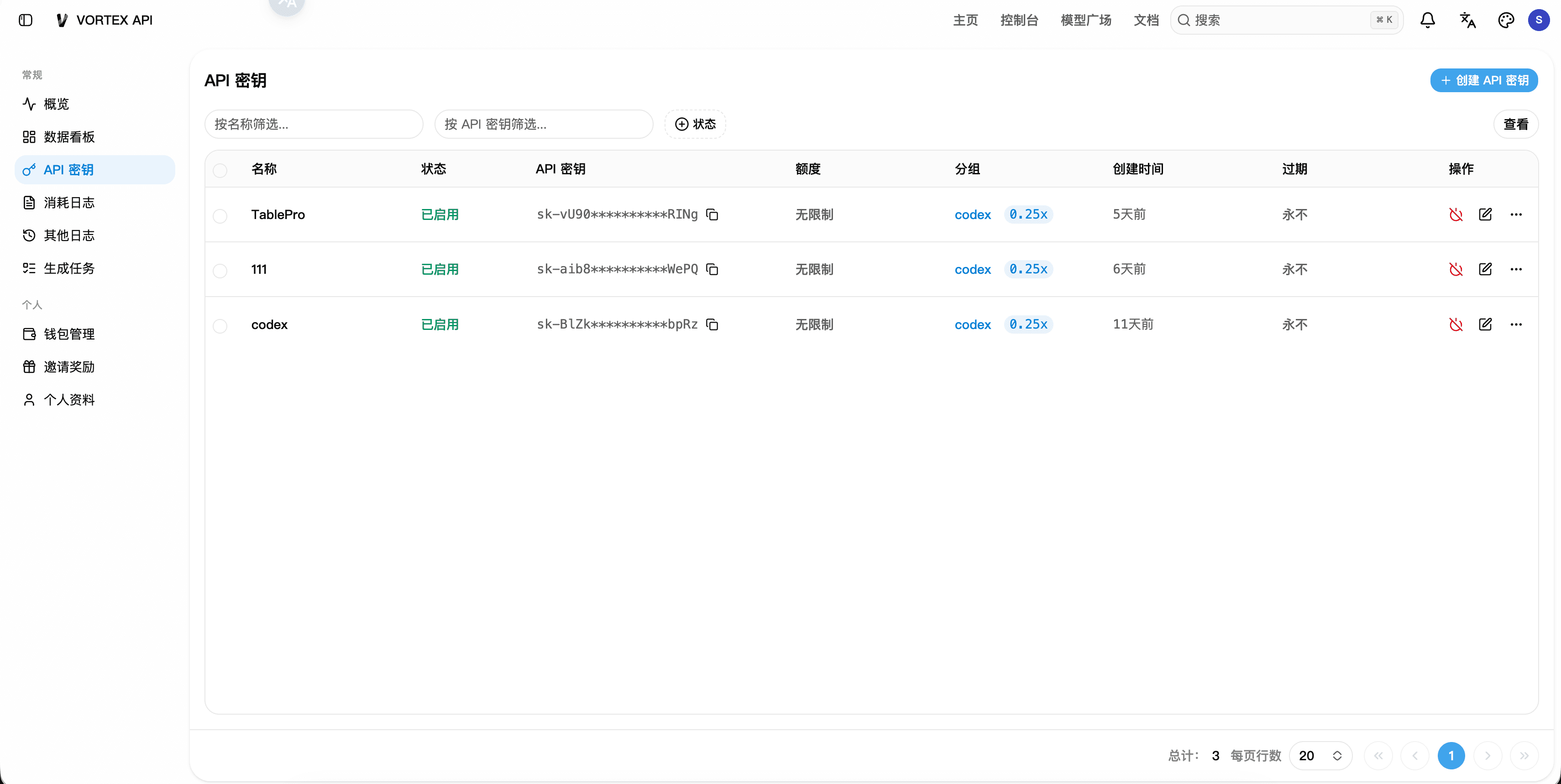Open the 查看 column view menu
The height and width of the screenshot is (784, 1561).
point(1515,124)
